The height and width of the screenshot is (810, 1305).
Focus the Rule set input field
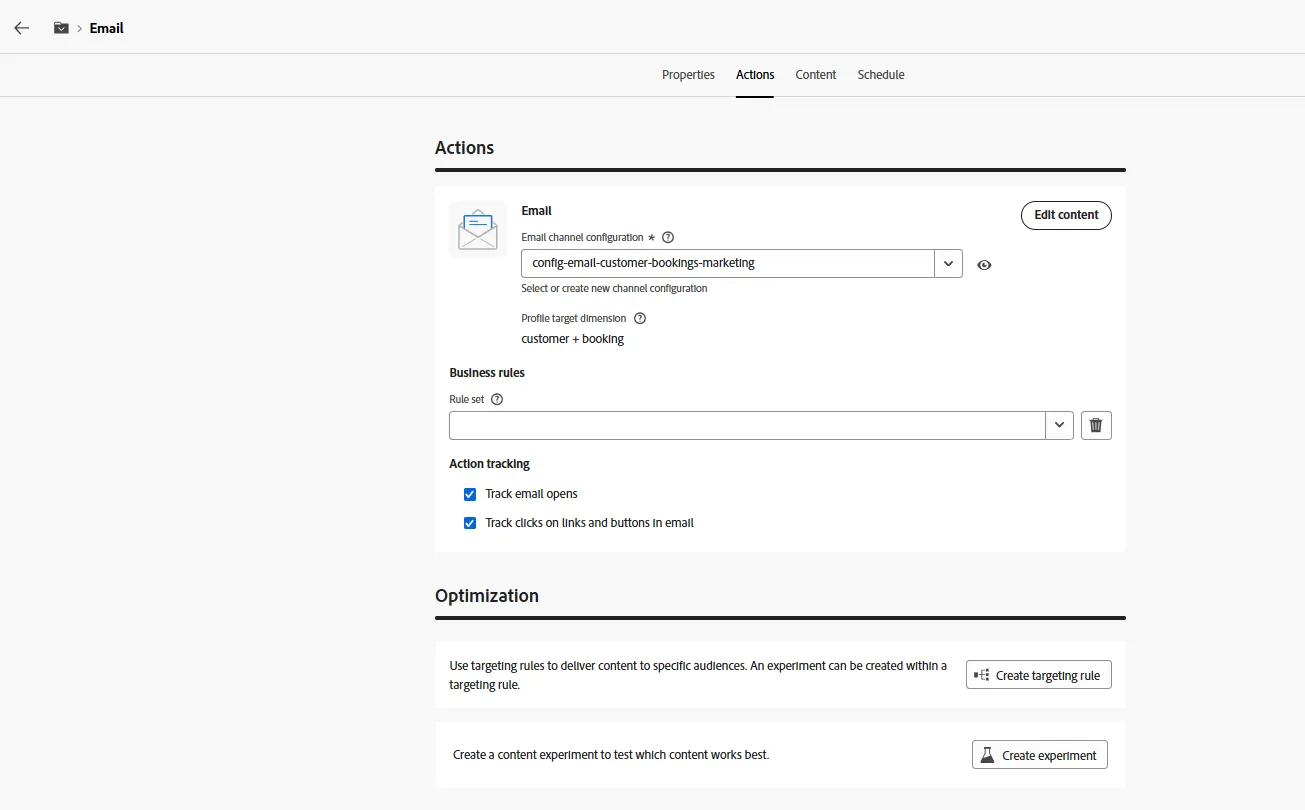[x=748, y=425]
